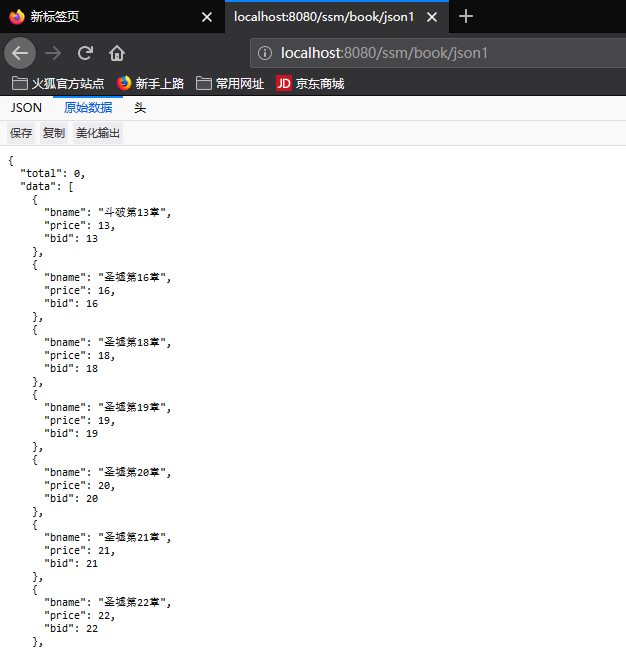This screenshot has width=626, height=649.
Task: Open the 京东商城 bookmark
Action: coord(310,84)
